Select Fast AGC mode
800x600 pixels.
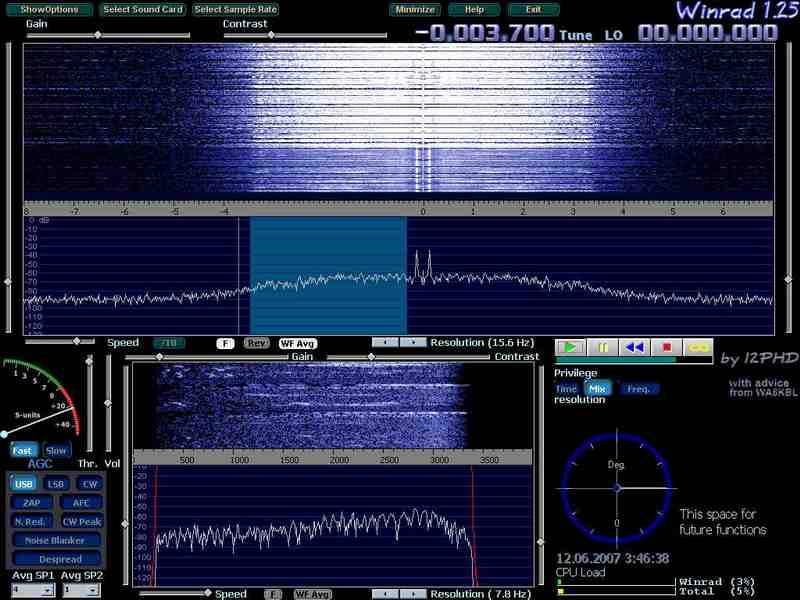[x=23, y=450]
